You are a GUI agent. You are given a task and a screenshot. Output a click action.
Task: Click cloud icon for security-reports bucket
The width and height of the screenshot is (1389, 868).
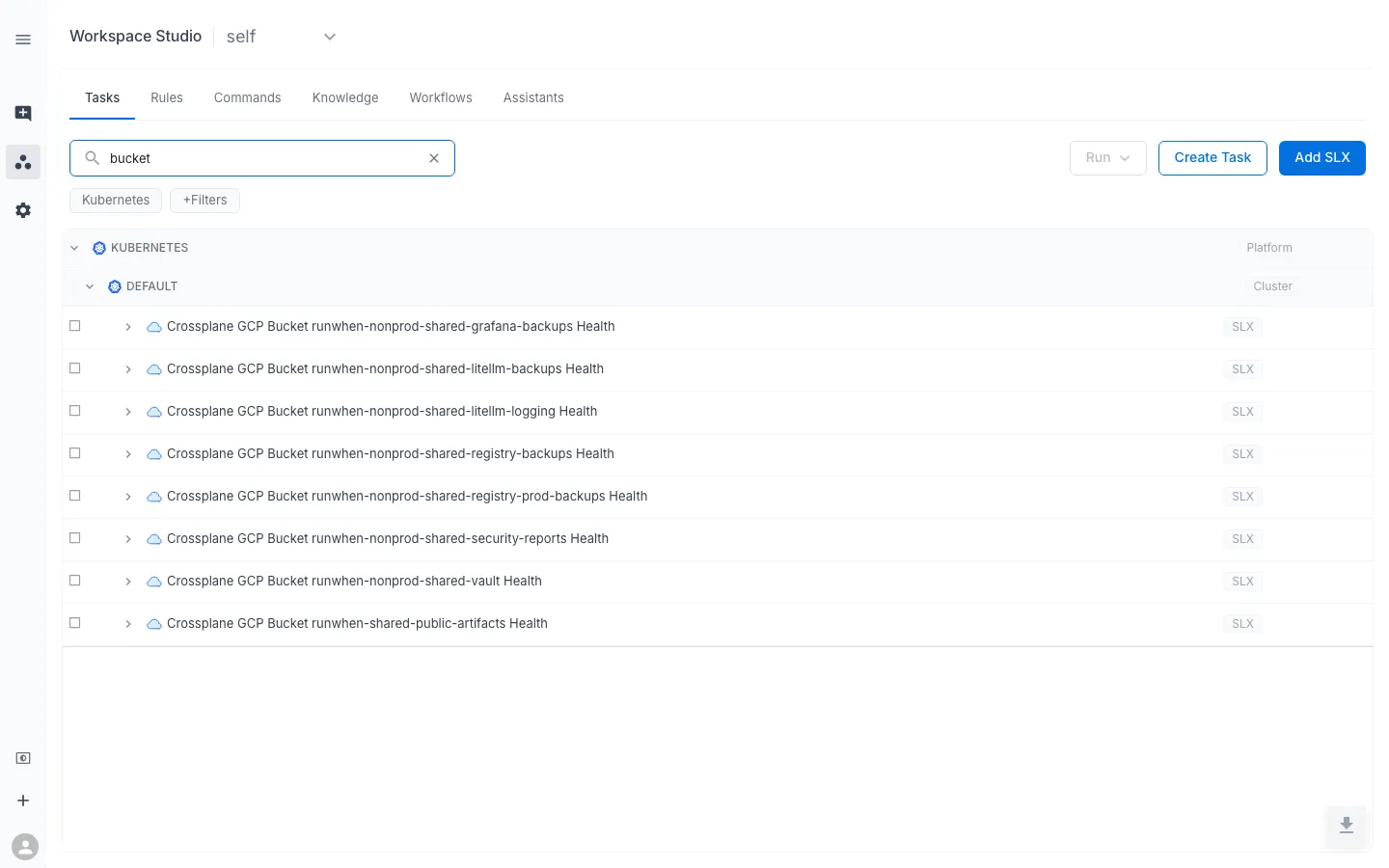[x=154, y=539]
